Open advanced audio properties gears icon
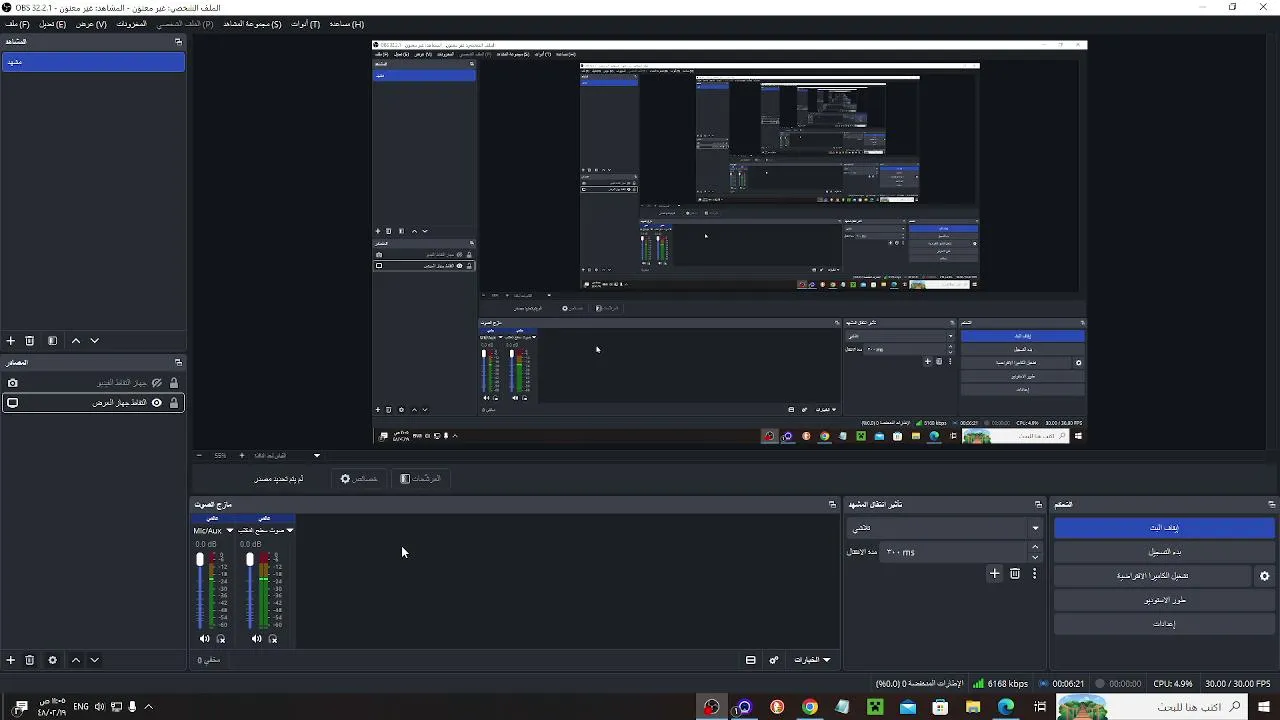 coord(774,660)
